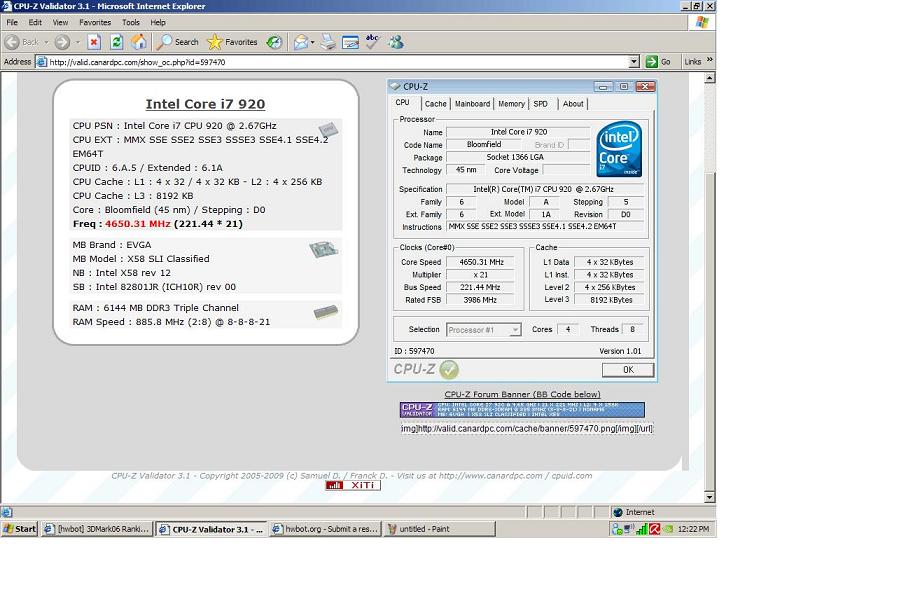Image resolution: width=913 pixels, height=613 pixels.
Task: Click the green Go button
Action: [x=659, y=62]
